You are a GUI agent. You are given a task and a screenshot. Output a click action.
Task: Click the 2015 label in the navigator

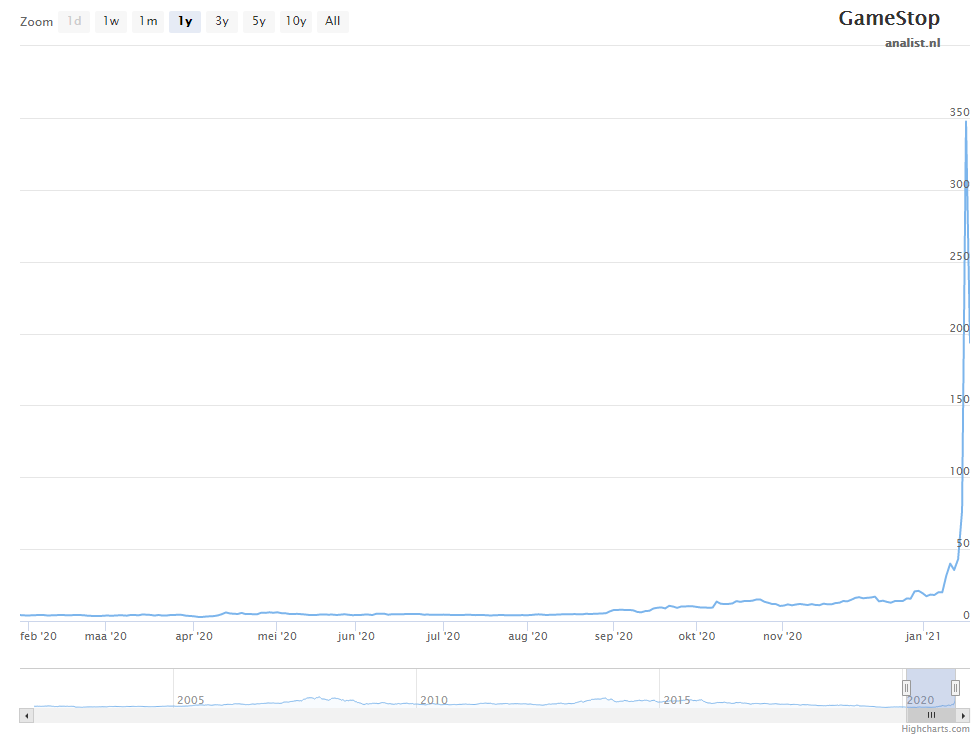pyautogui.click(x=677, y=700)
